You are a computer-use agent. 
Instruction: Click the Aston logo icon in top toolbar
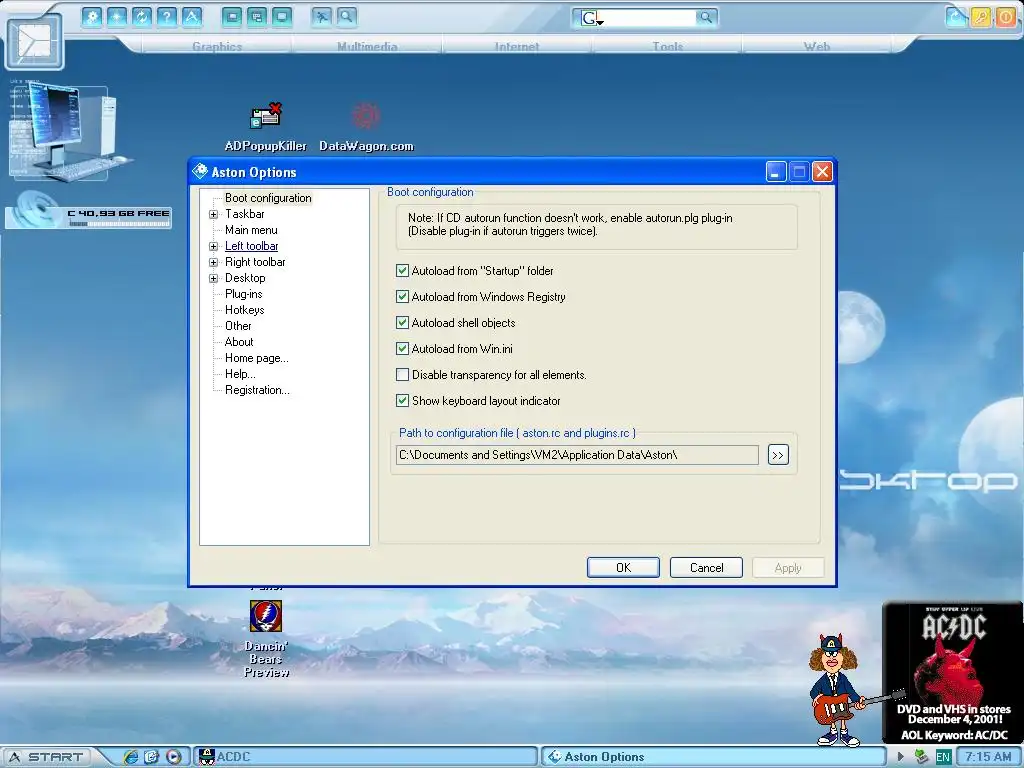click(x=191, y=16)
